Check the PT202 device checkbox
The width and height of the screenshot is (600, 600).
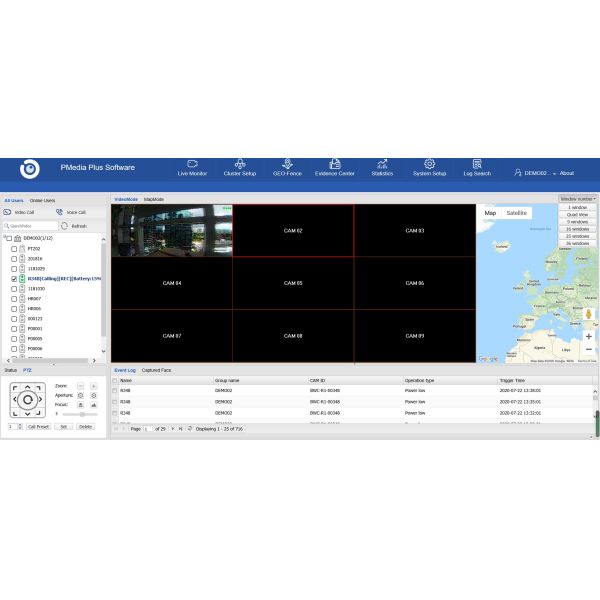point(14,248)
